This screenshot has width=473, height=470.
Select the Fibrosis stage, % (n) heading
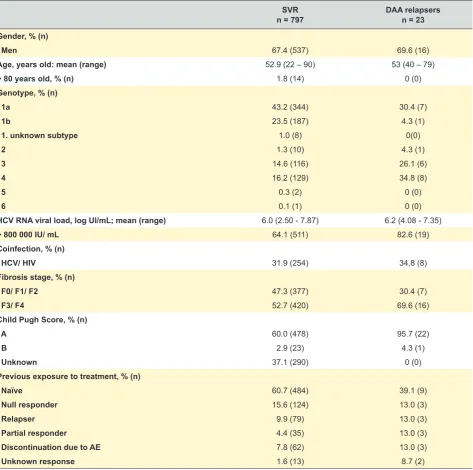[x=37, y=277]
